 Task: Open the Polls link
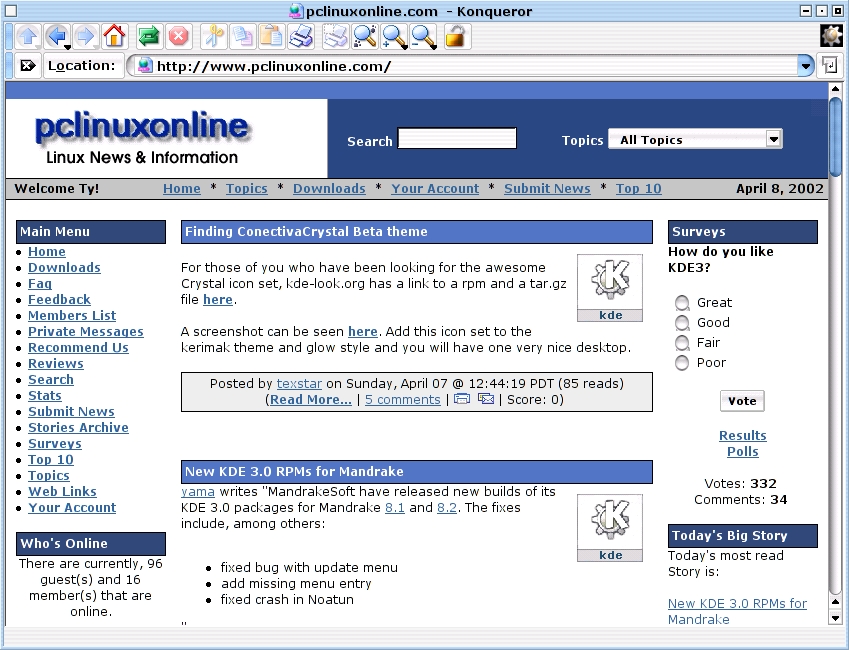(743, 452)
